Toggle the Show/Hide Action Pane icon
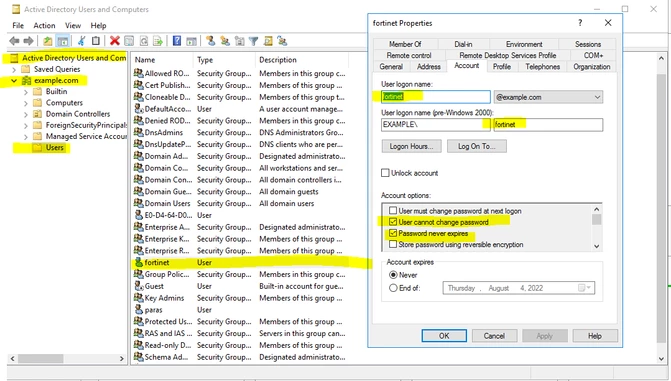This screenshot has width=671, height=381. coord(191,41)
